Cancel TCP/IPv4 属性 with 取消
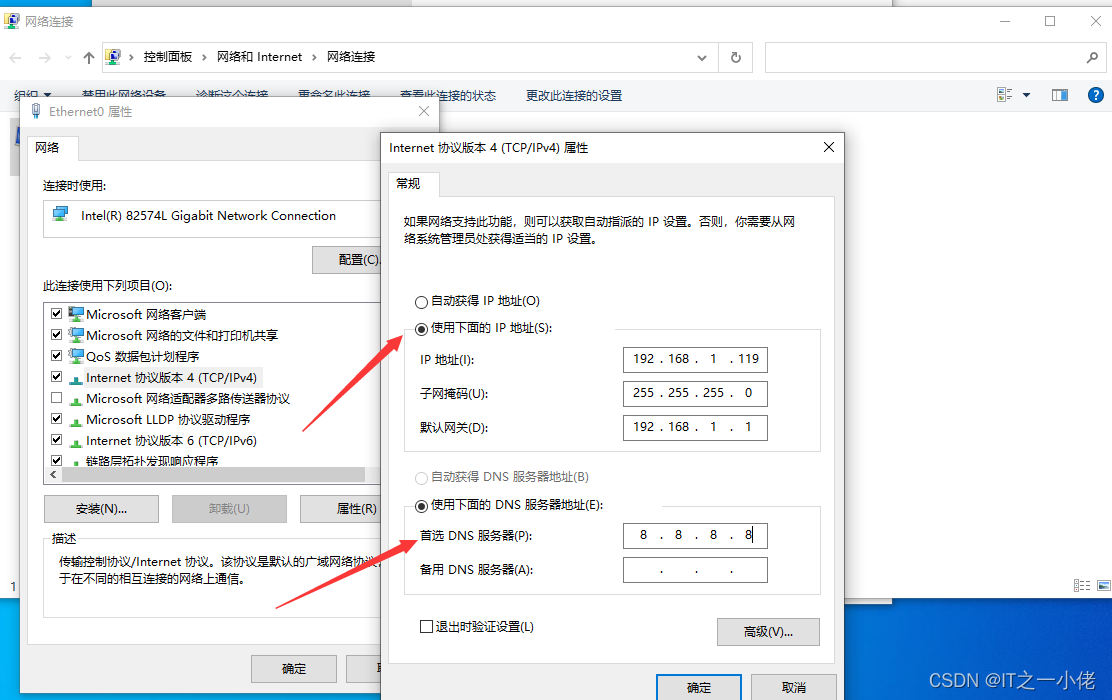The width and height of the screenshot is (1112, 700). click(x=794, y=687)
